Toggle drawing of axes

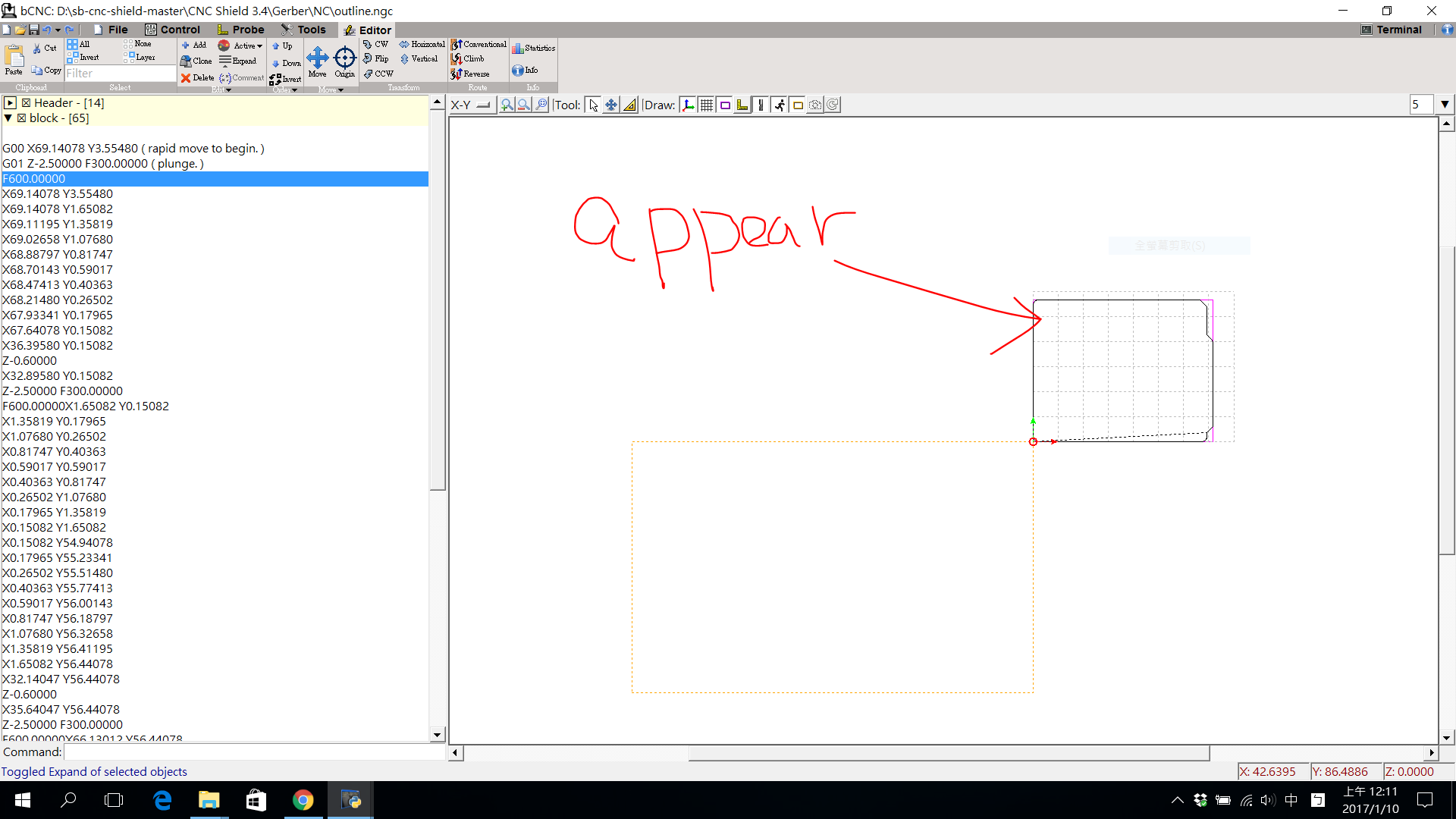click(x=688, y=105)
